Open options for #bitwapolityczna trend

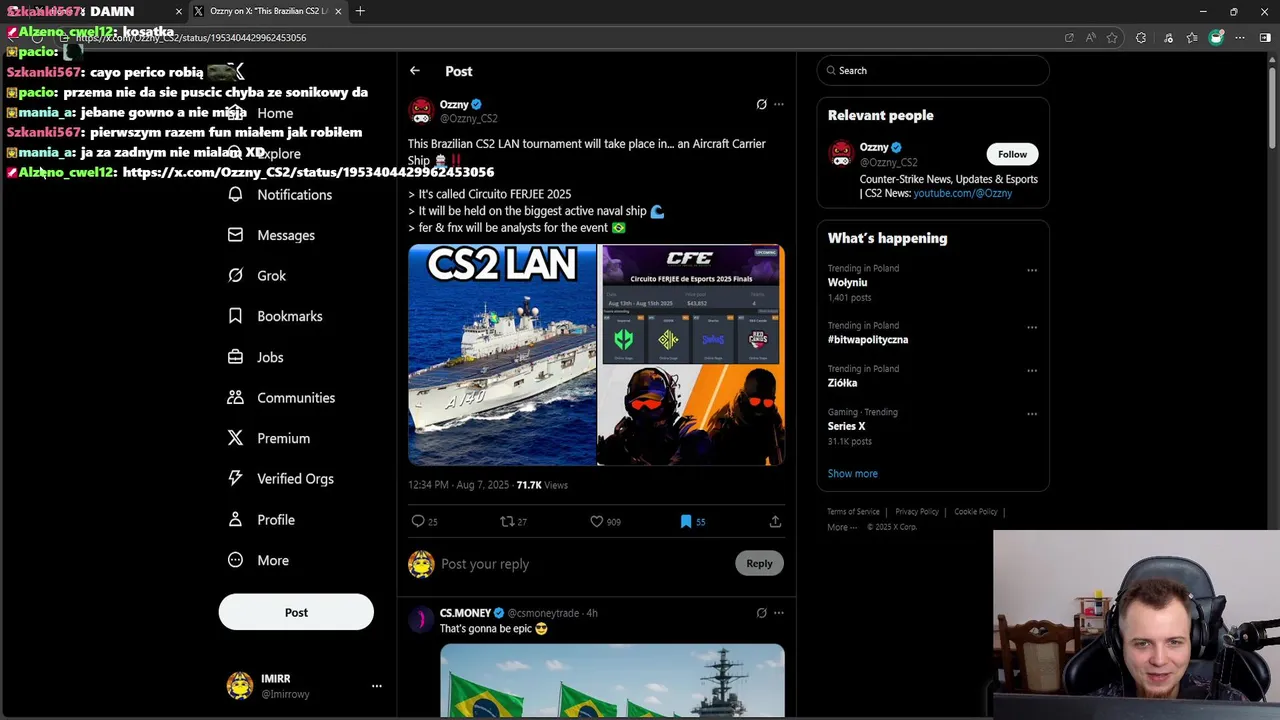tap(1032, 327)
